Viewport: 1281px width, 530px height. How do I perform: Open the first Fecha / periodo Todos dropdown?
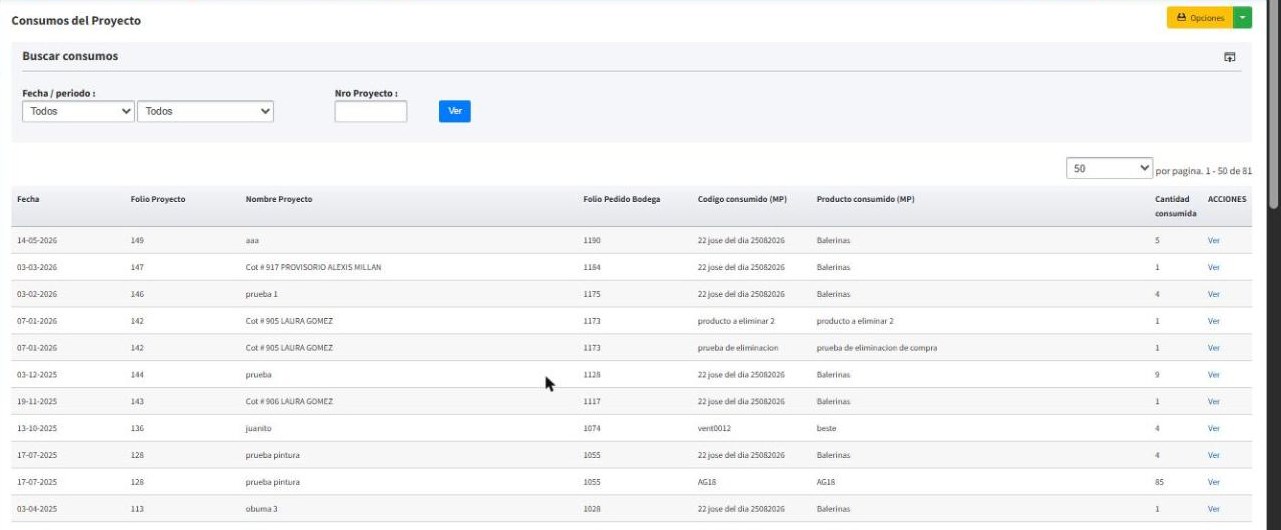tap(78, 111)
